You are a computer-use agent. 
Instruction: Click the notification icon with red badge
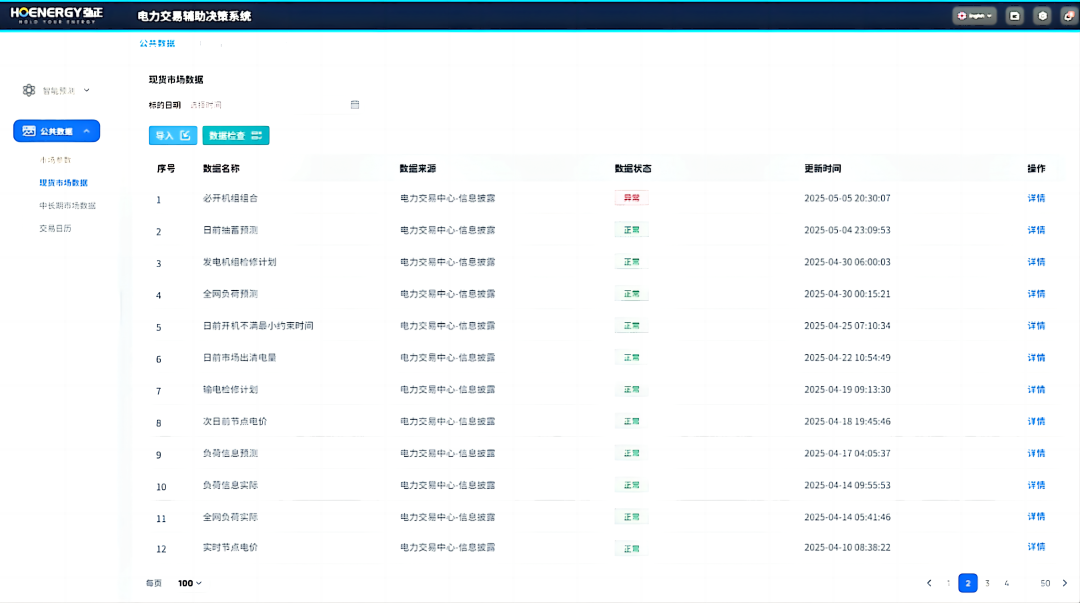[1068, 16]
